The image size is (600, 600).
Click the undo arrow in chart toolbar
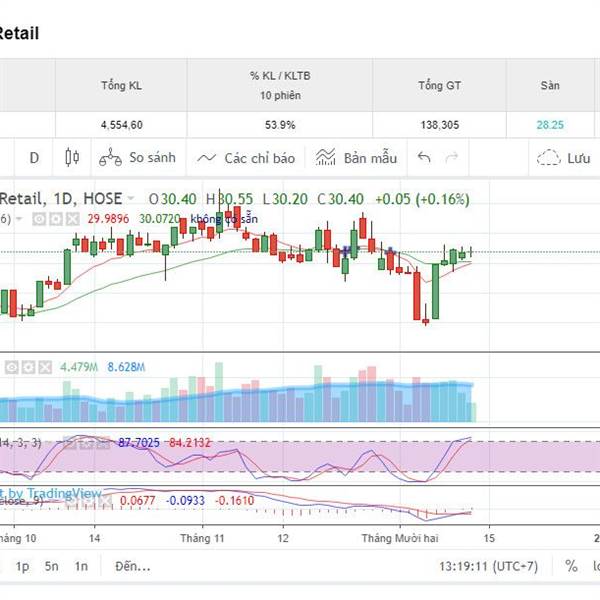[424, 158]
